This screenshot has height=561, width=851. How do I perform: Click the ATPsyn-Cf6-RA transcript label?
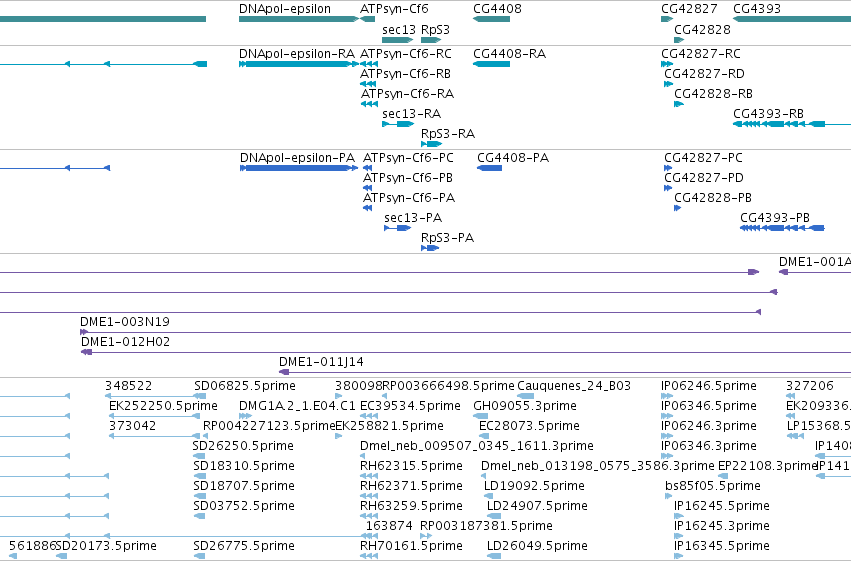[407, 94]
